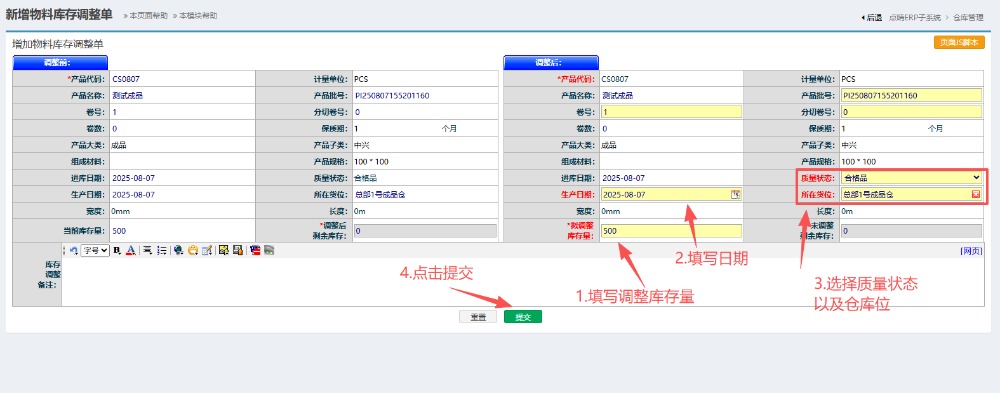Click the bulleted list icon

point(162,251)
